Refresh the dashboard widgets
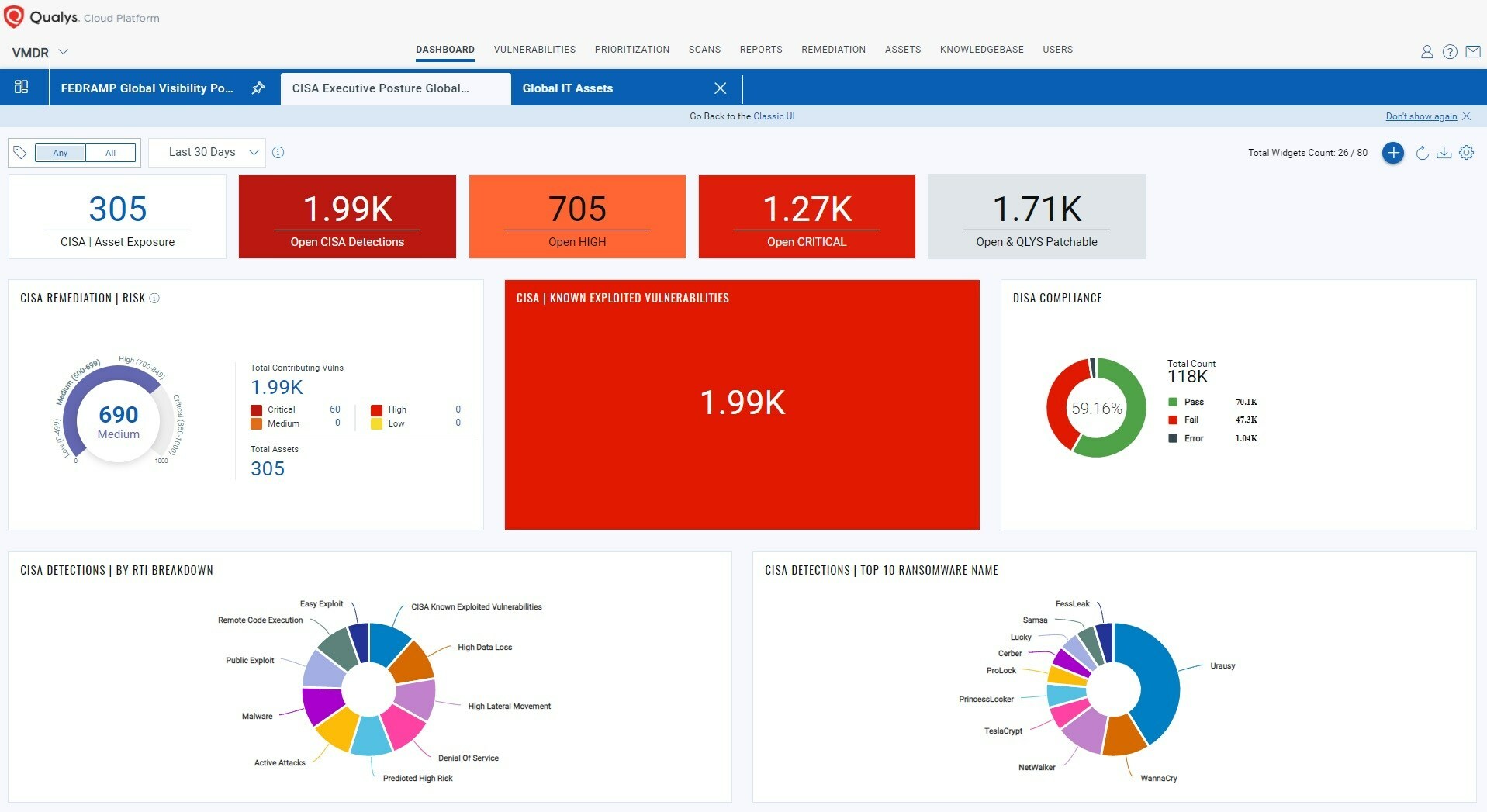Viewport: 1487px width, 812px height. (x=1422, y=153)
